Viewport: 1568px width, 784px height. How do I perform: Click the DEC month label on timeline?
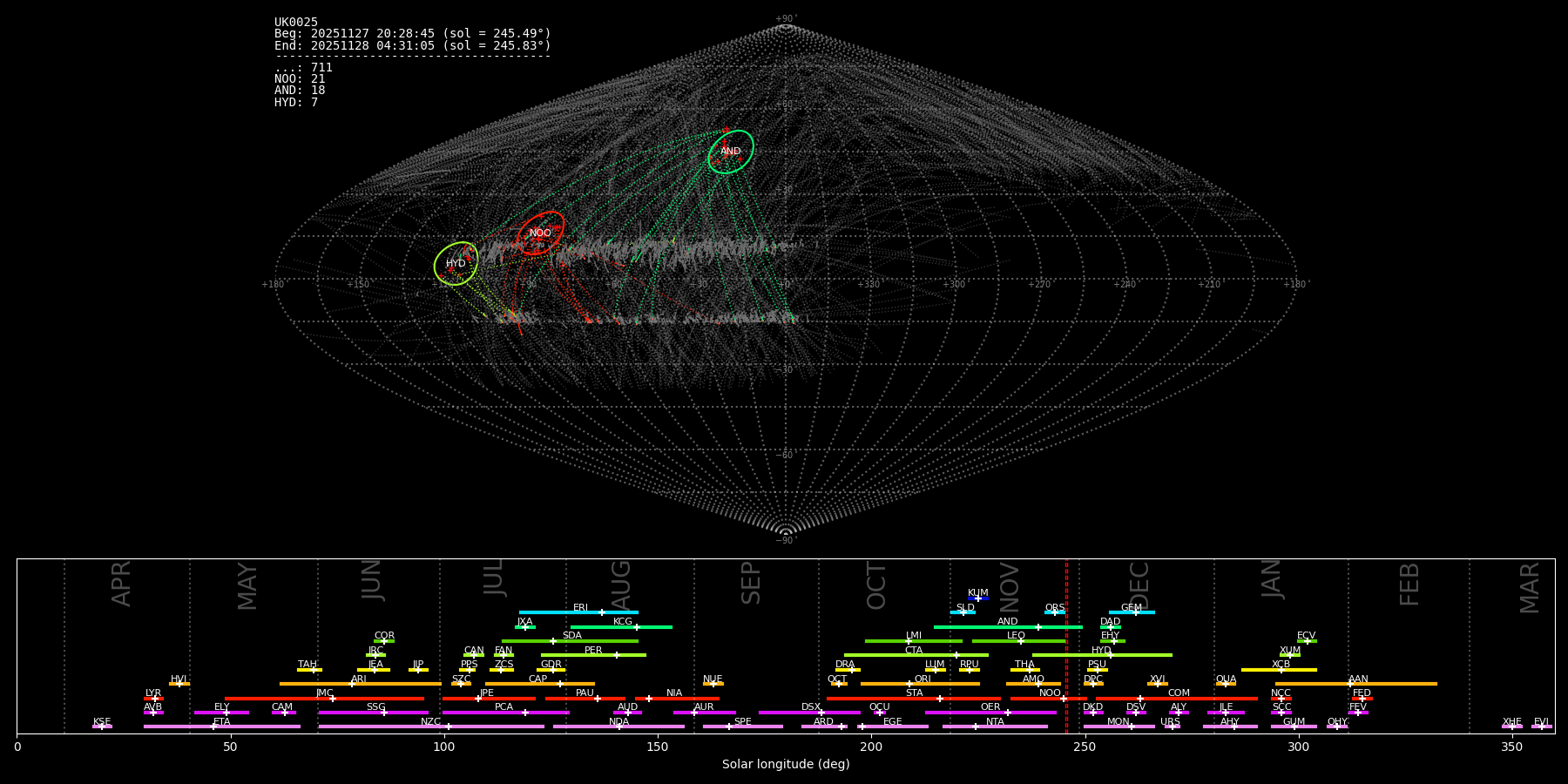1139,585
